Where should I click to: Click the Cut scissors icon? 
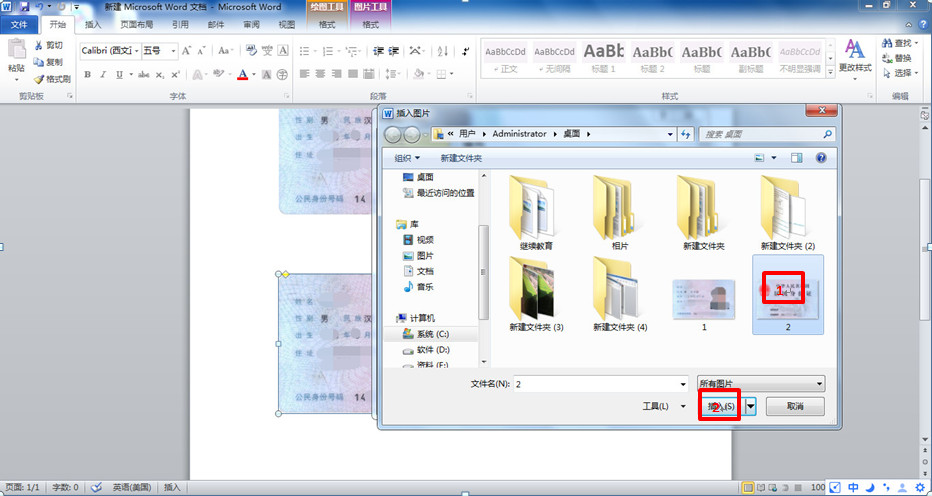point(39,45)
